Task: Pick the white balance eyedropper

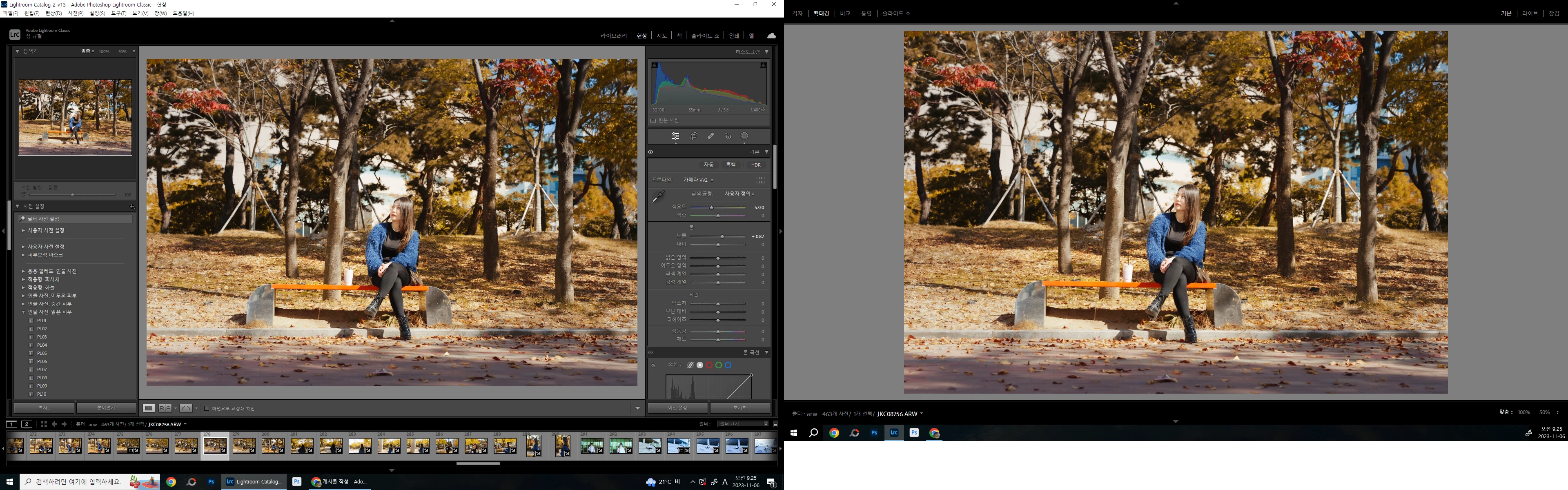Action: 658,196
